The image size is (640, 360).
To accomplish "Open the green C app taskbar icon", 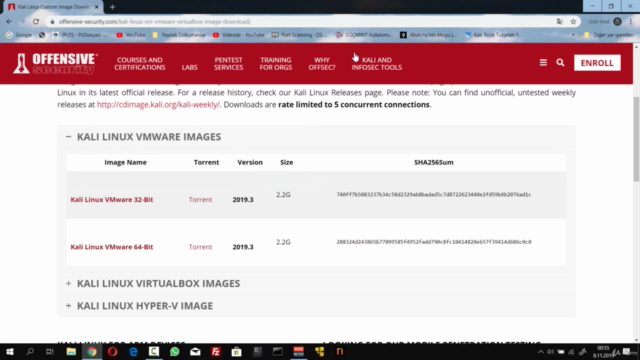I will [154, 351].
